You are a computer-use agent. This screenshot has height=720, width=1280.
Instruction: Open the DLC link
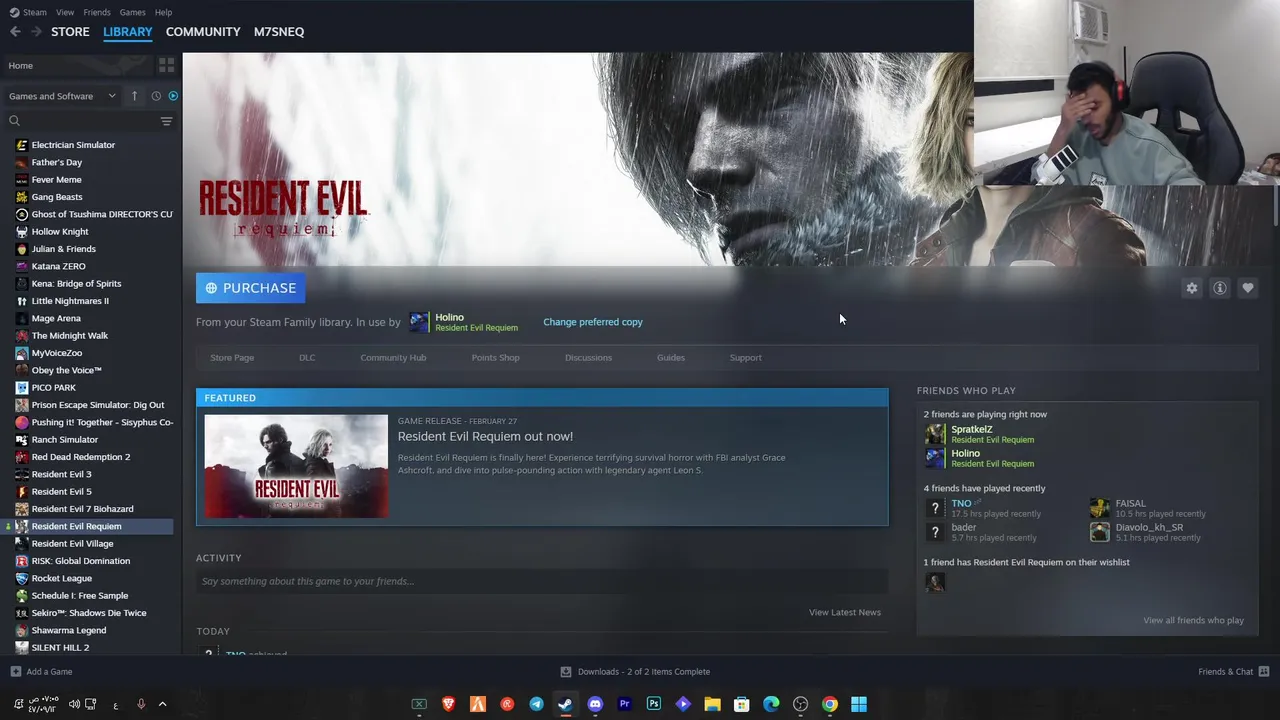click(307, 358)
